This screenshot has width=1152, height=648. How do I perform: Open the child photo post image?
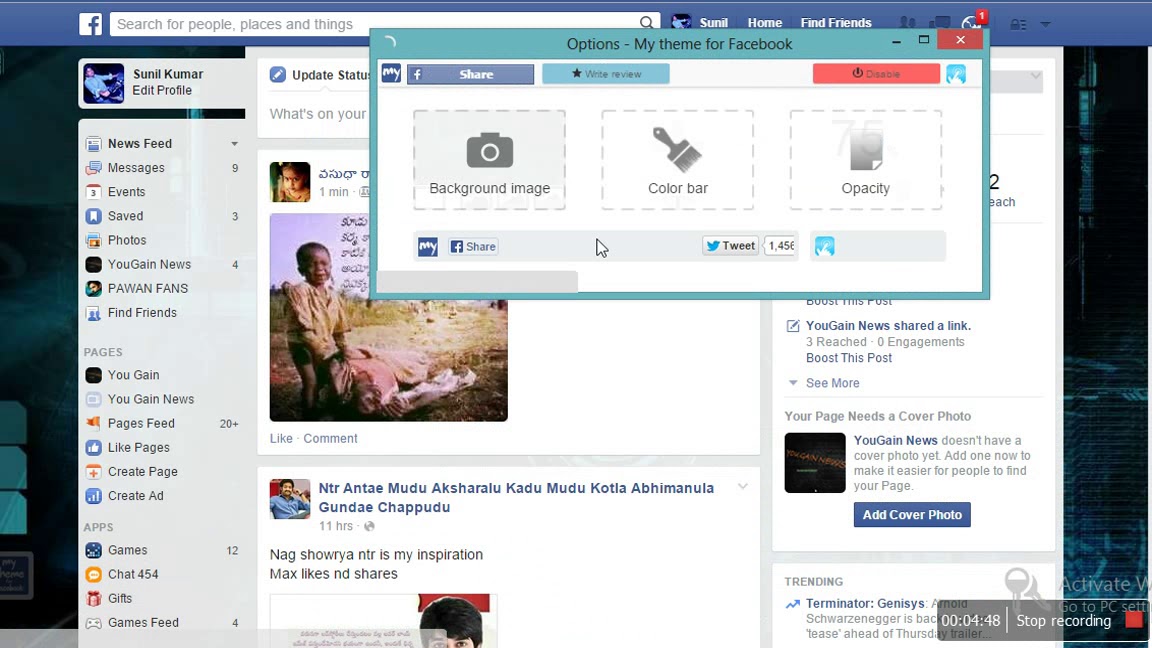point(389,317)
